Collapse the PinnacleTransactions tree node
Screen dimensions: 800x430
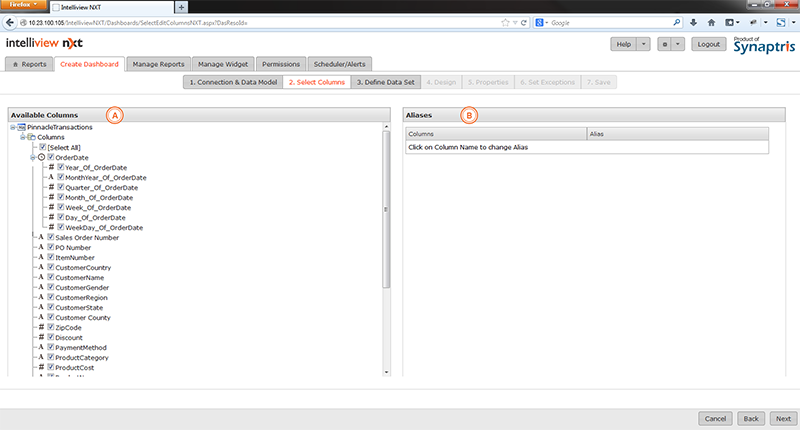(11, 127)
